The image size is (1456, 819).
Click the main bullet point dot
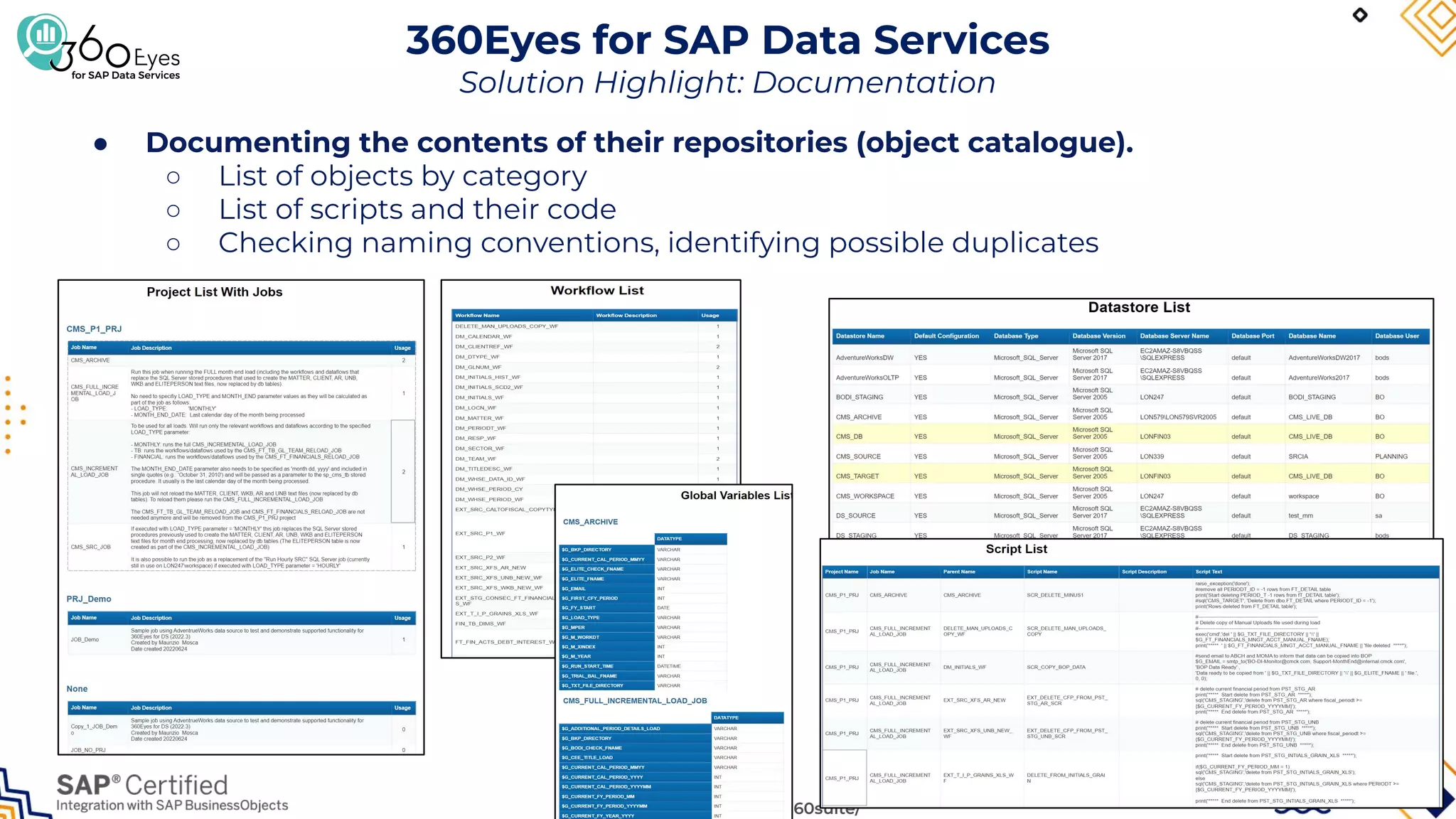101,144
